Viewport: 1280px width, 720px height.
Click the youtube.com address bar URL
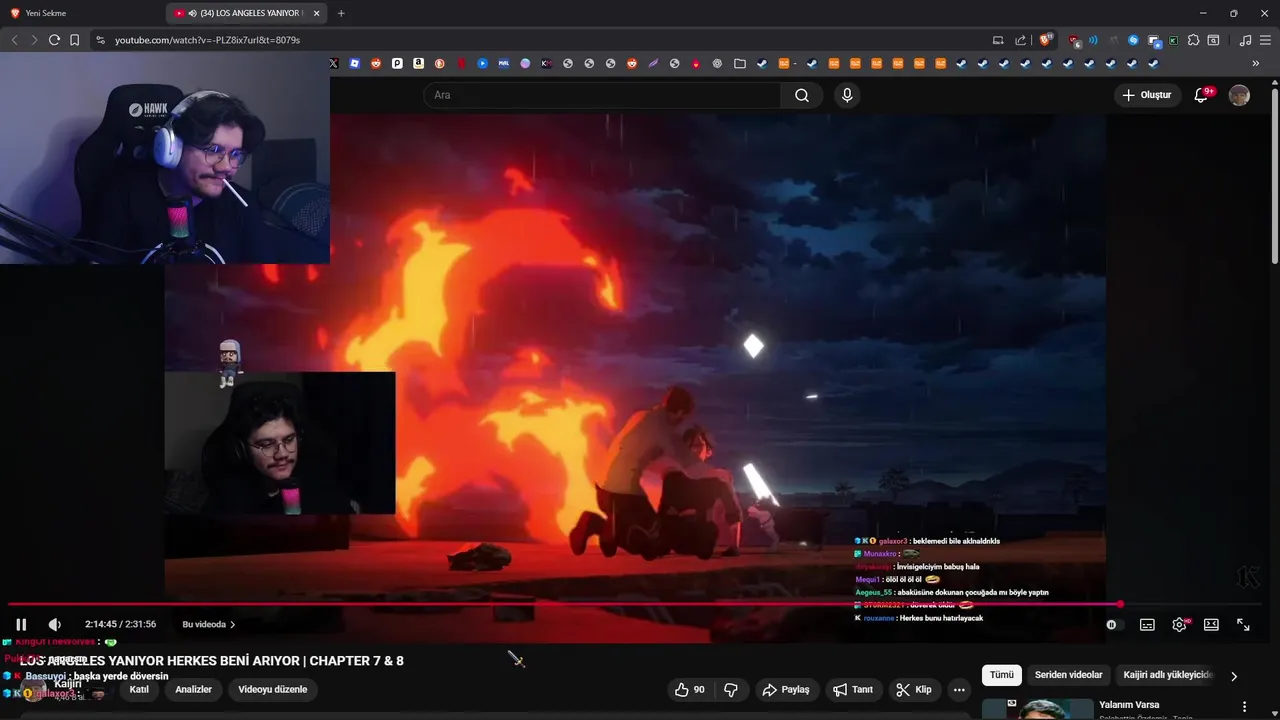click(x=207, y=40)
